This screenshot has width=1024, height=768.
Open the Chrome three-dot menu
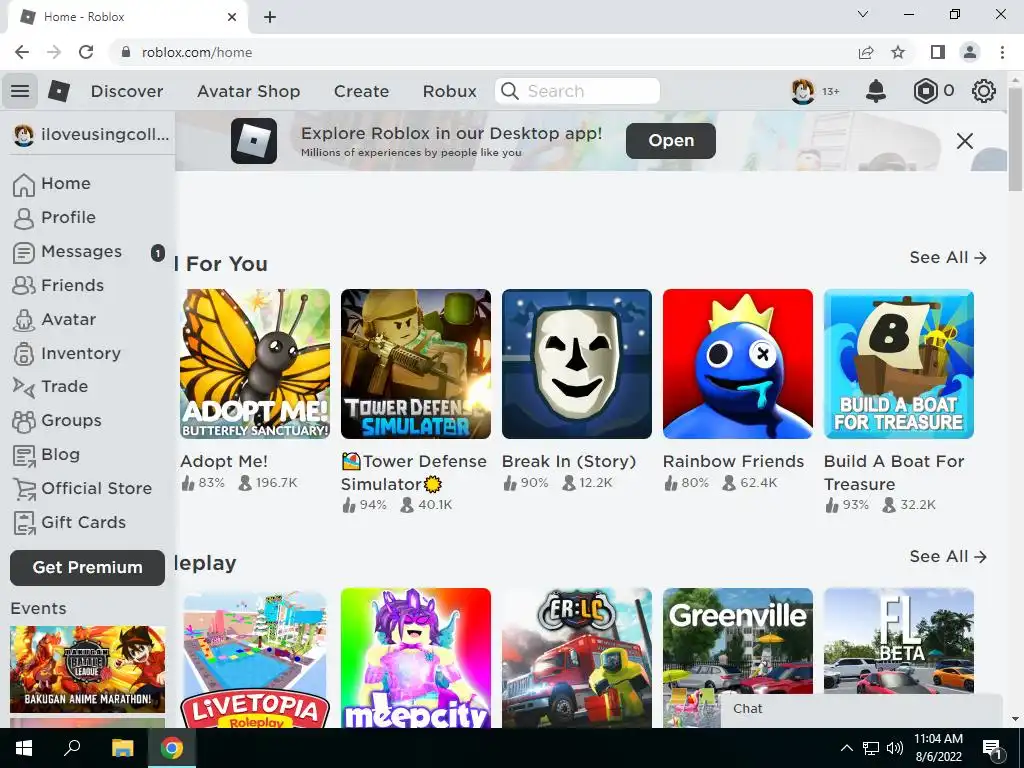coord(1002,52)
